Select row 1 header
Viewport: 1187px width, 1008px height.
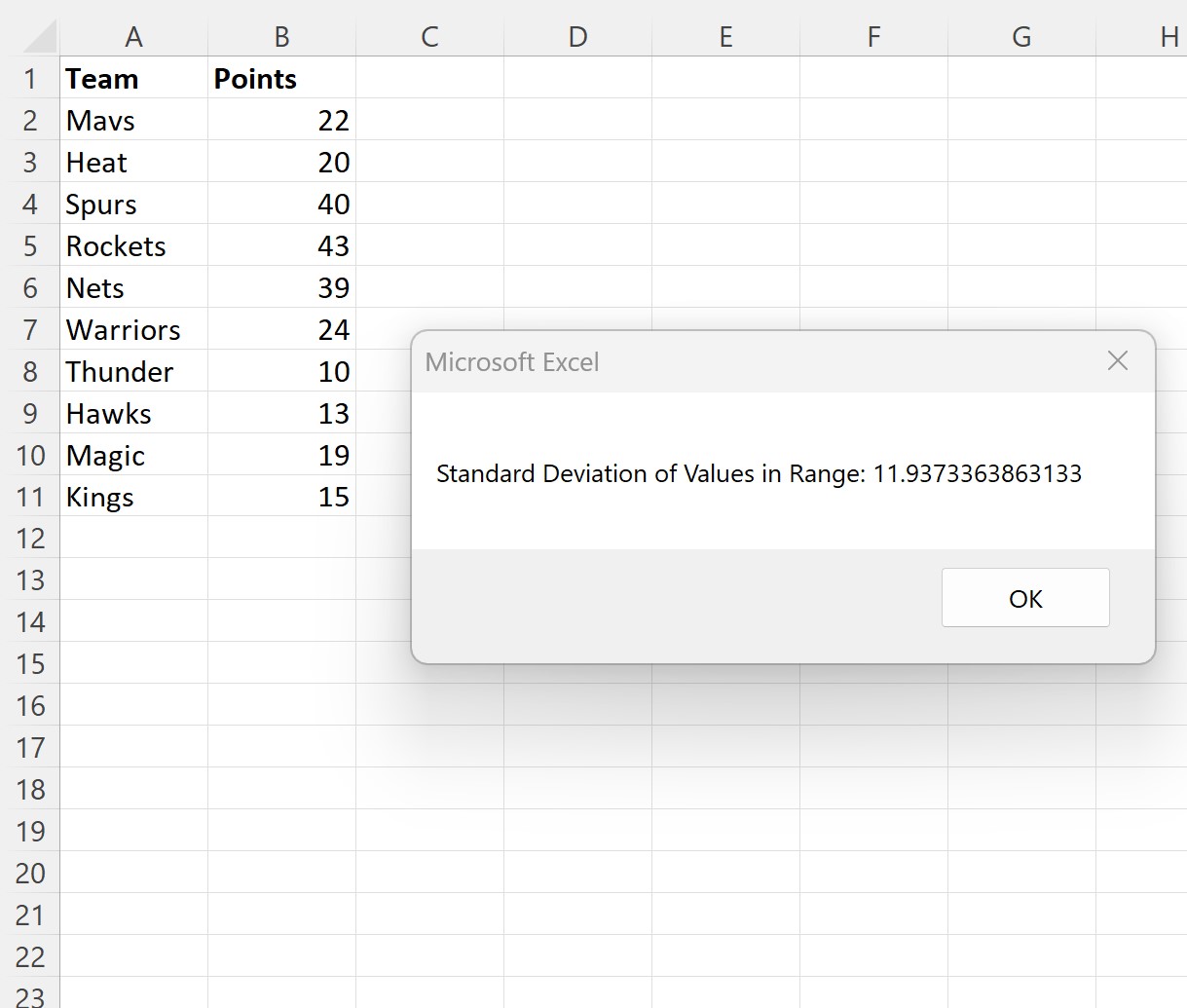coord(30,78)
